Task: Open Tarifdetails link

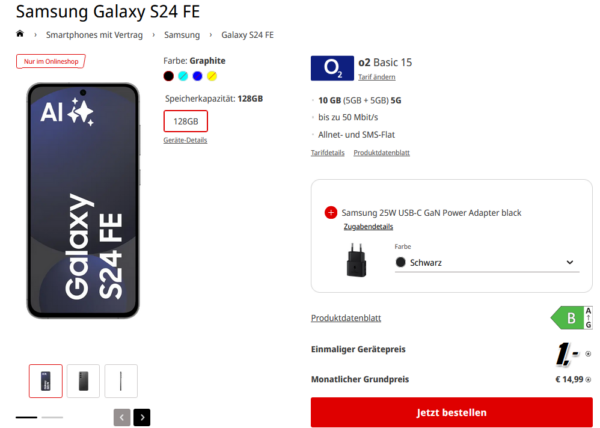Action: point(327,153)
